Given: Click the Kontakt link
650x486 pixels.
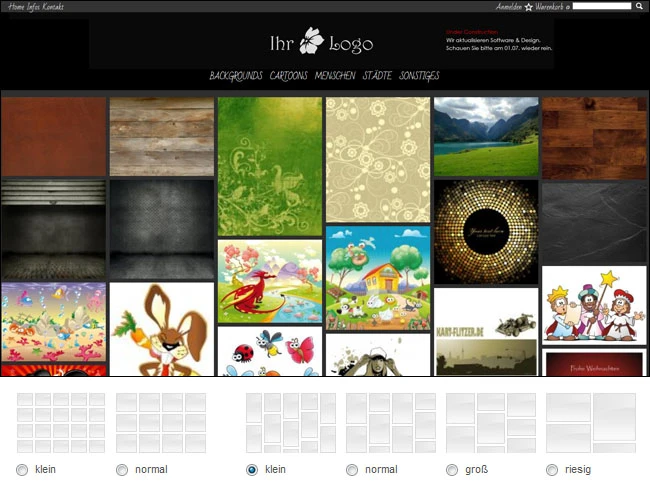Looking at the screenshot, I should [53, 7].
